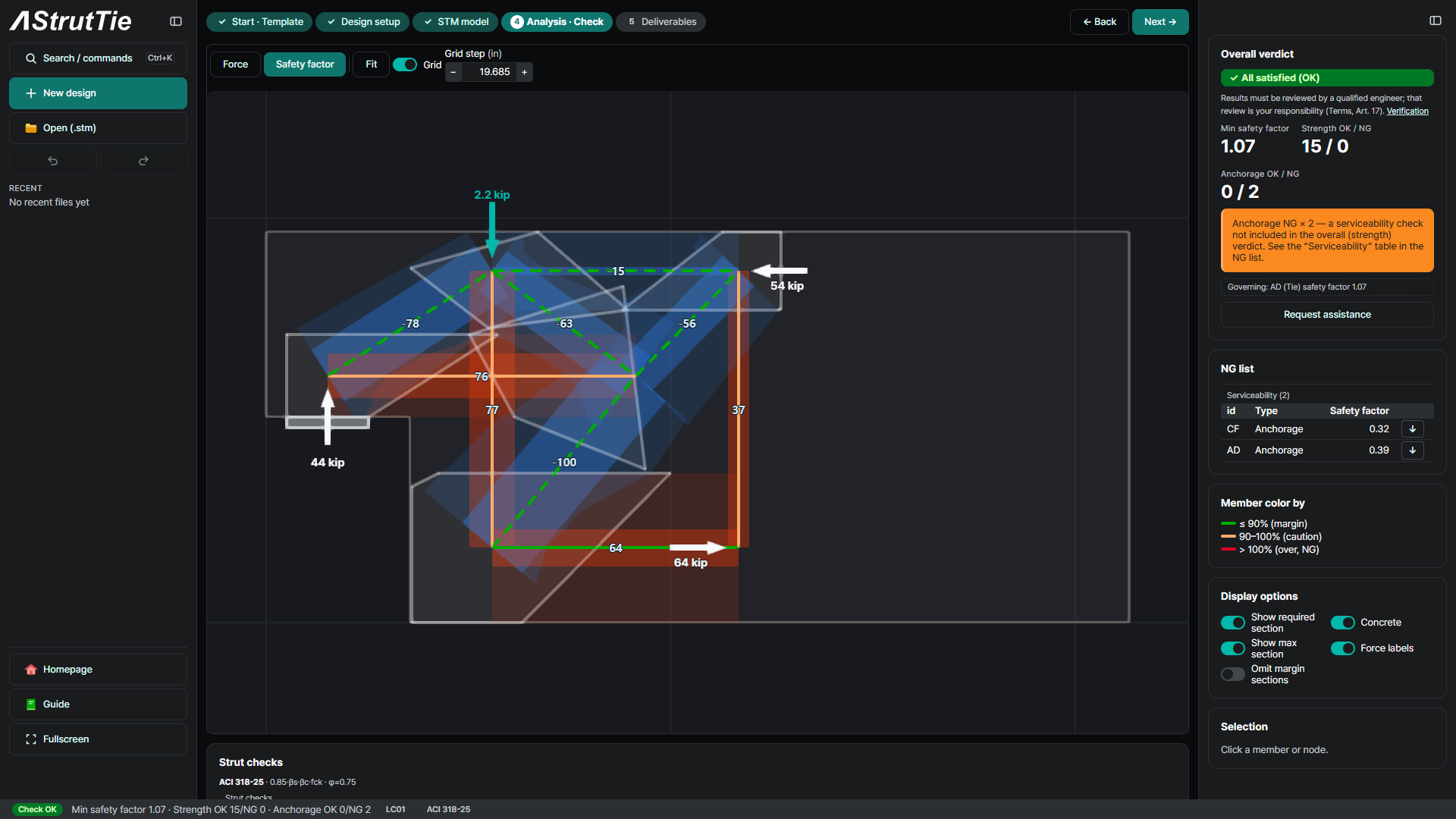Go to Design setup step
1456x819 pixels.
pos(362,22)
